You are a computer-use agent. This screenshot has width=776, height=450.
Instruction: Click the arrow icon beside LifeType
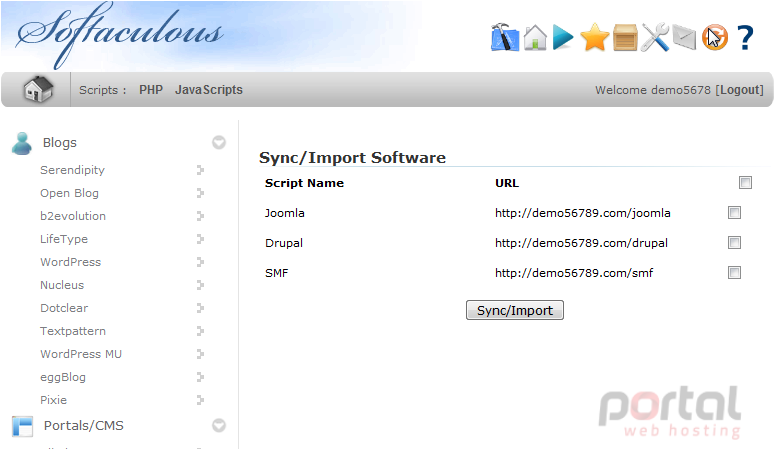[200, 239]
